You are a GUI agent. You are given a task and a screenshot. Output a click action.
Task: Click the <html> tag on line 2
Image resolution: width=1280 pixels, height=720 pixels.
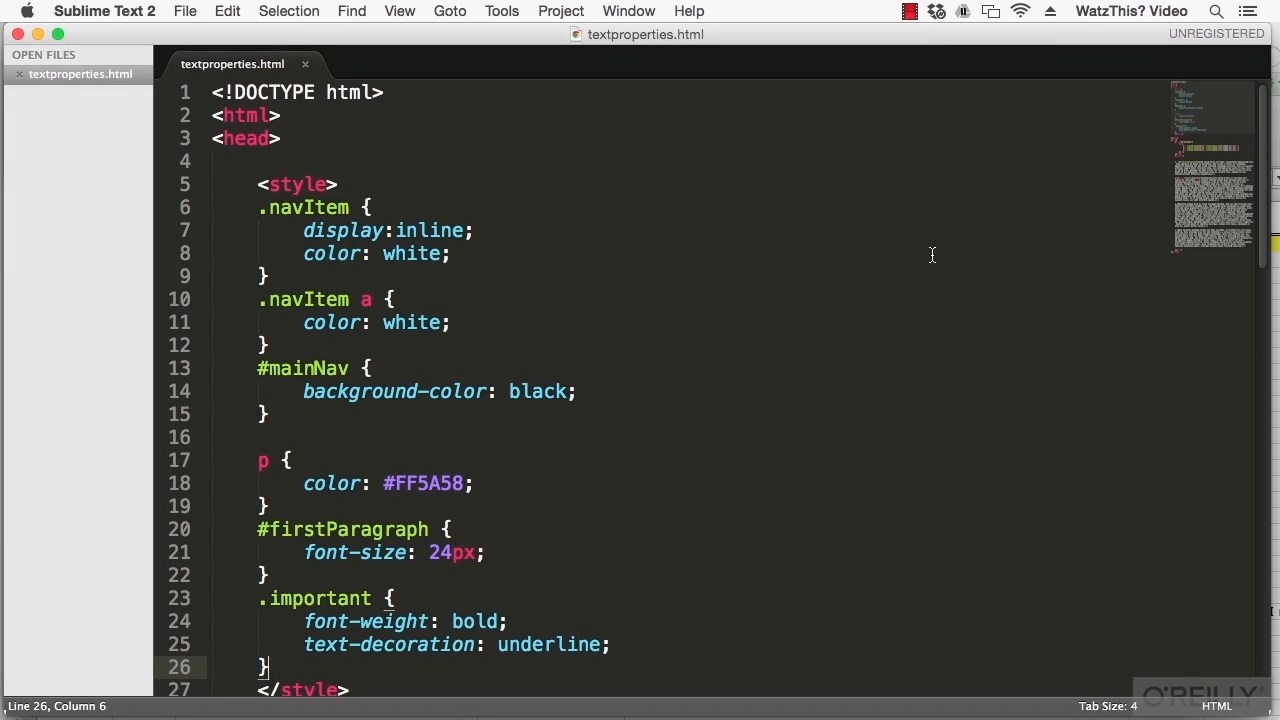[246, 115]
